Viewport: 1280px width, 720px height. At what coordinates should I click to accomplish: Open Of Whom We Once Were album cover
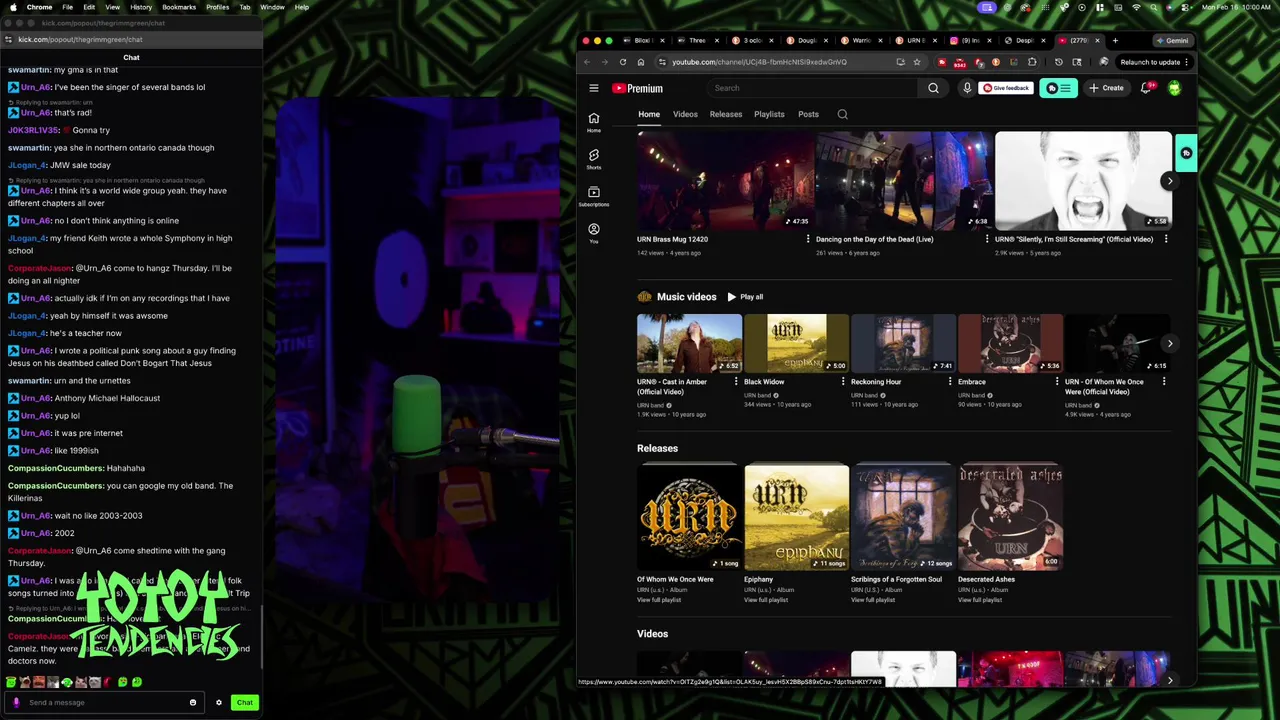pyautogui.click(x=689, y=517)
